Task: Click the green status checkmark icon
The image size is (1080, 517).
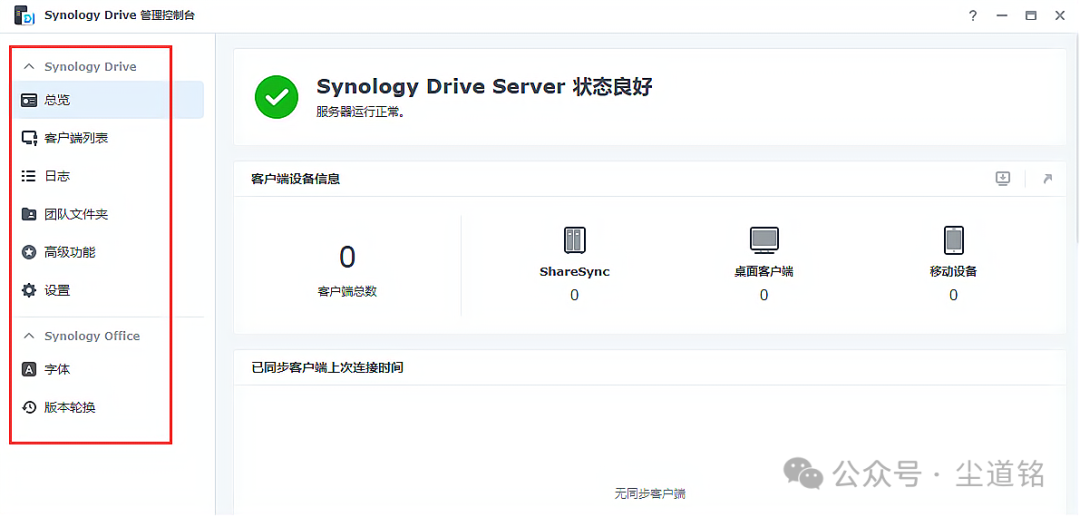Action: (276, 97)
